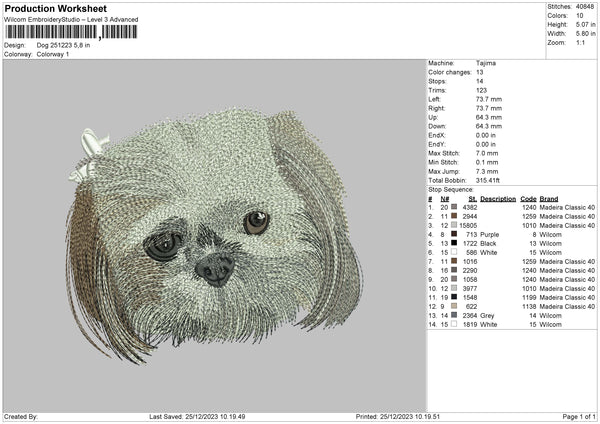Pick the Grey color swatch in stop 13
The width and height of the screenshot is (600, 424).
(x=454, y=315)
